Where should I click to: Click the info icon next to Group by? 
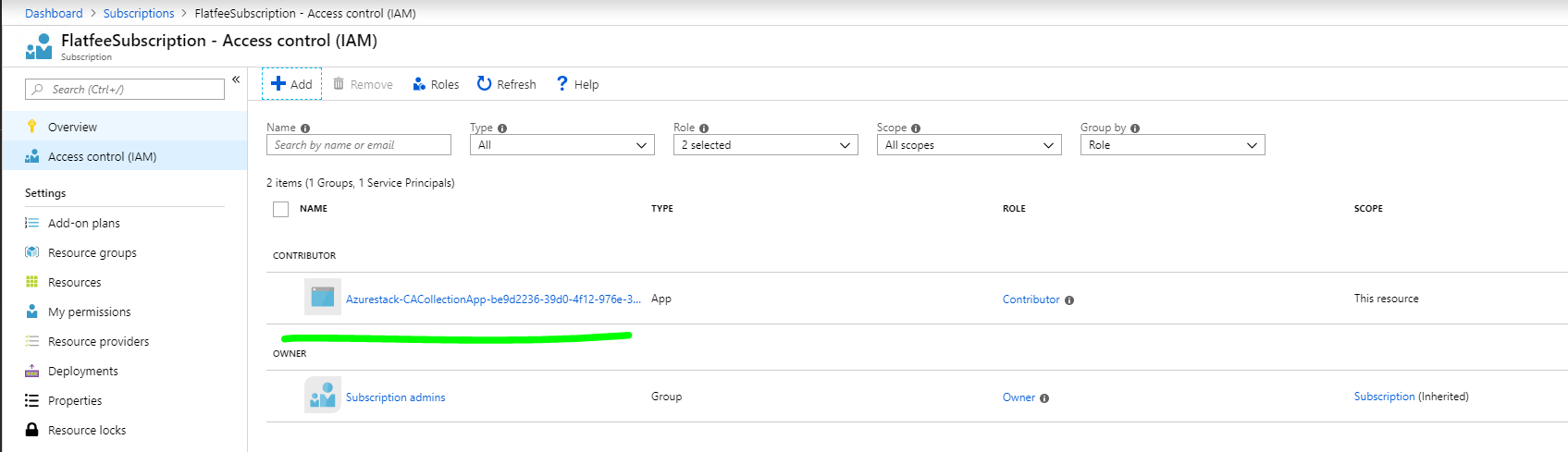pyautogui.click(x=1135, y=128)
